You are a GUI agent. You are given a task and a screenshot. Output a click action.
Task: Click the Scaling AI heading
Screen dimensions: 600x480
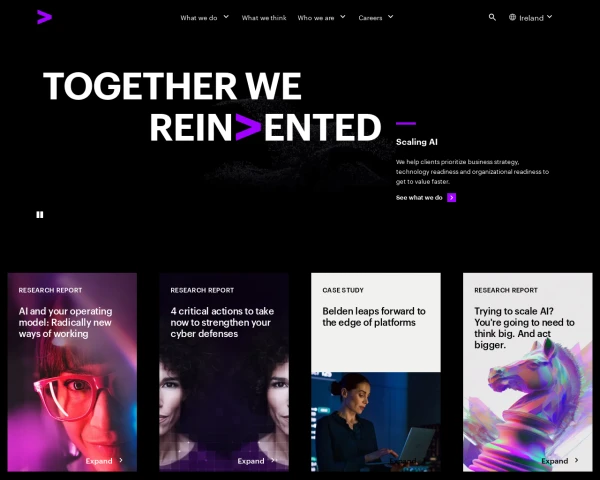pos(417,142)
